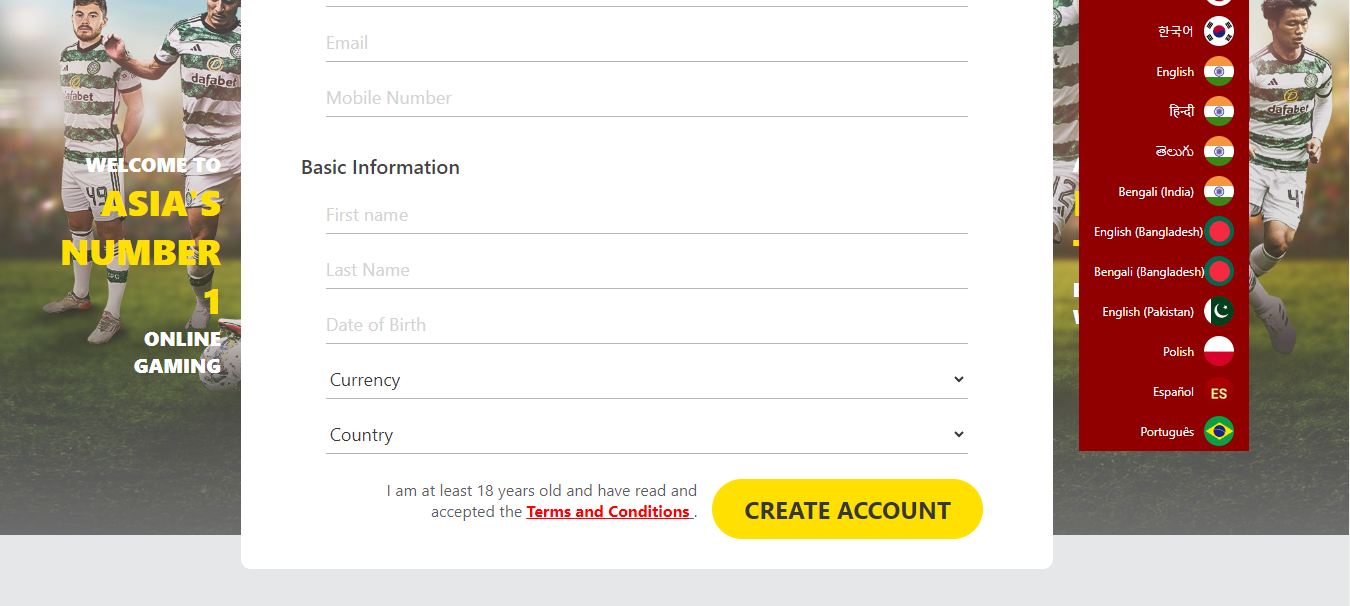This screenshot has height=606, width=1350.
Task: Click the Pakistan flag icon
Action: (x=1218, y=311)
